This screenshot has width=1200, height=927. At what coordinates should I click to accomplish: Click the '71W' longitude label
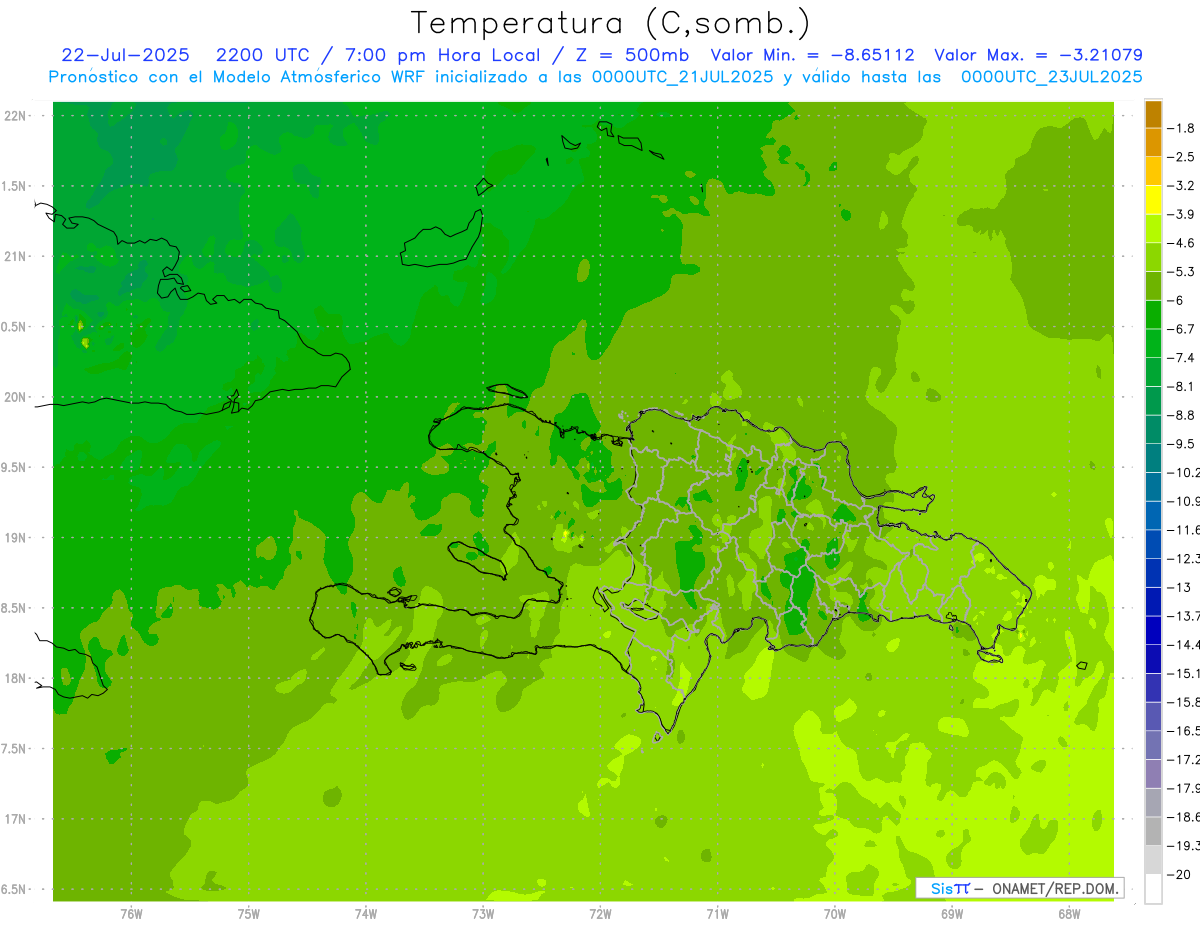[717, 914]
